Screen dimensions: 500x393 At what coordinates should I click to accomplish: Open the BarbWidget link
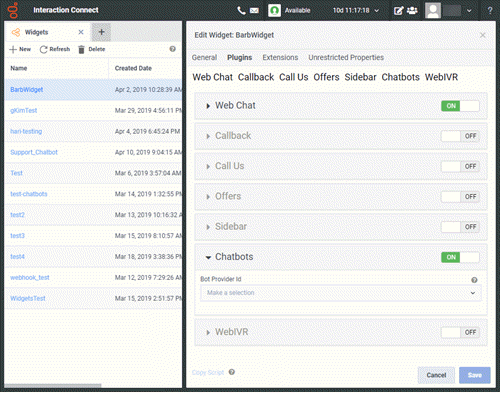(x=27, y=90)
